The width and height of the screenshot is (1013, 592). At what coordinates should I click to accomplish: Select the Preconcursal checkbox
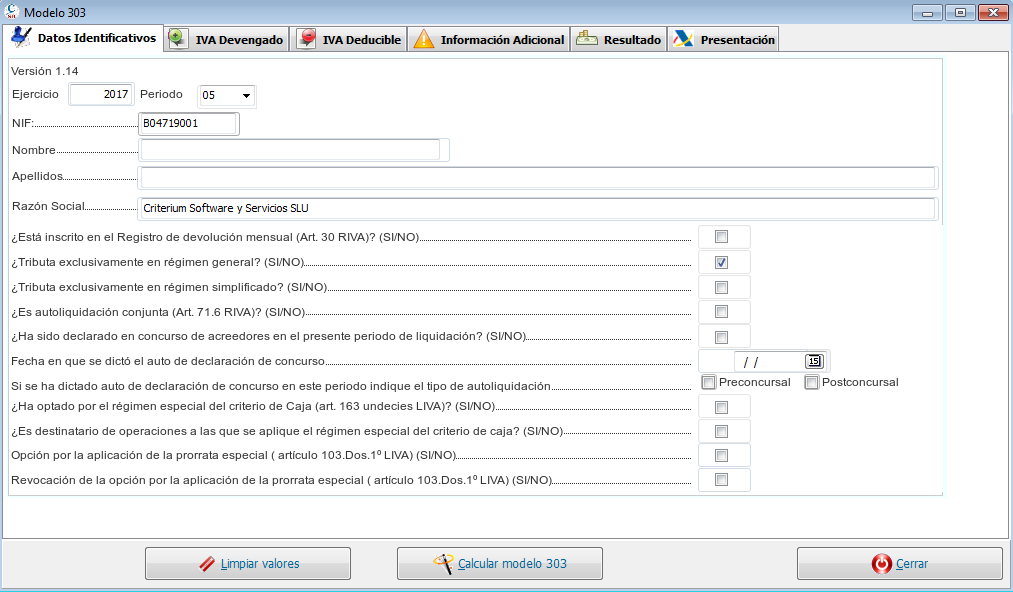[709, 383]
